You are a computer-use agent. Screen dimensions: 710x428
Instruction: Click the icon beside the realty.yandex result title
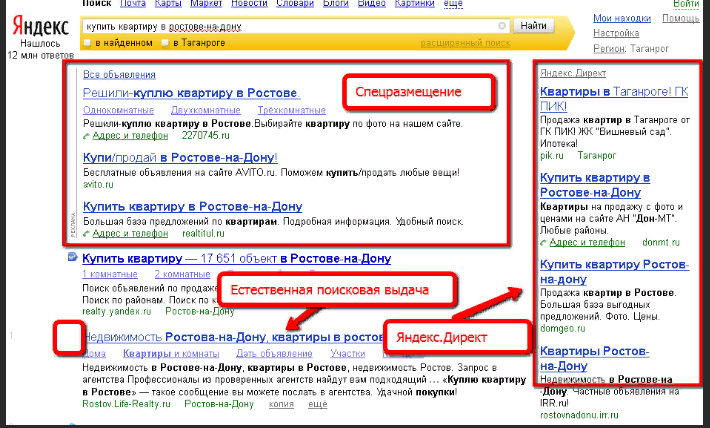pyautogui.click(x=72, y=257)
